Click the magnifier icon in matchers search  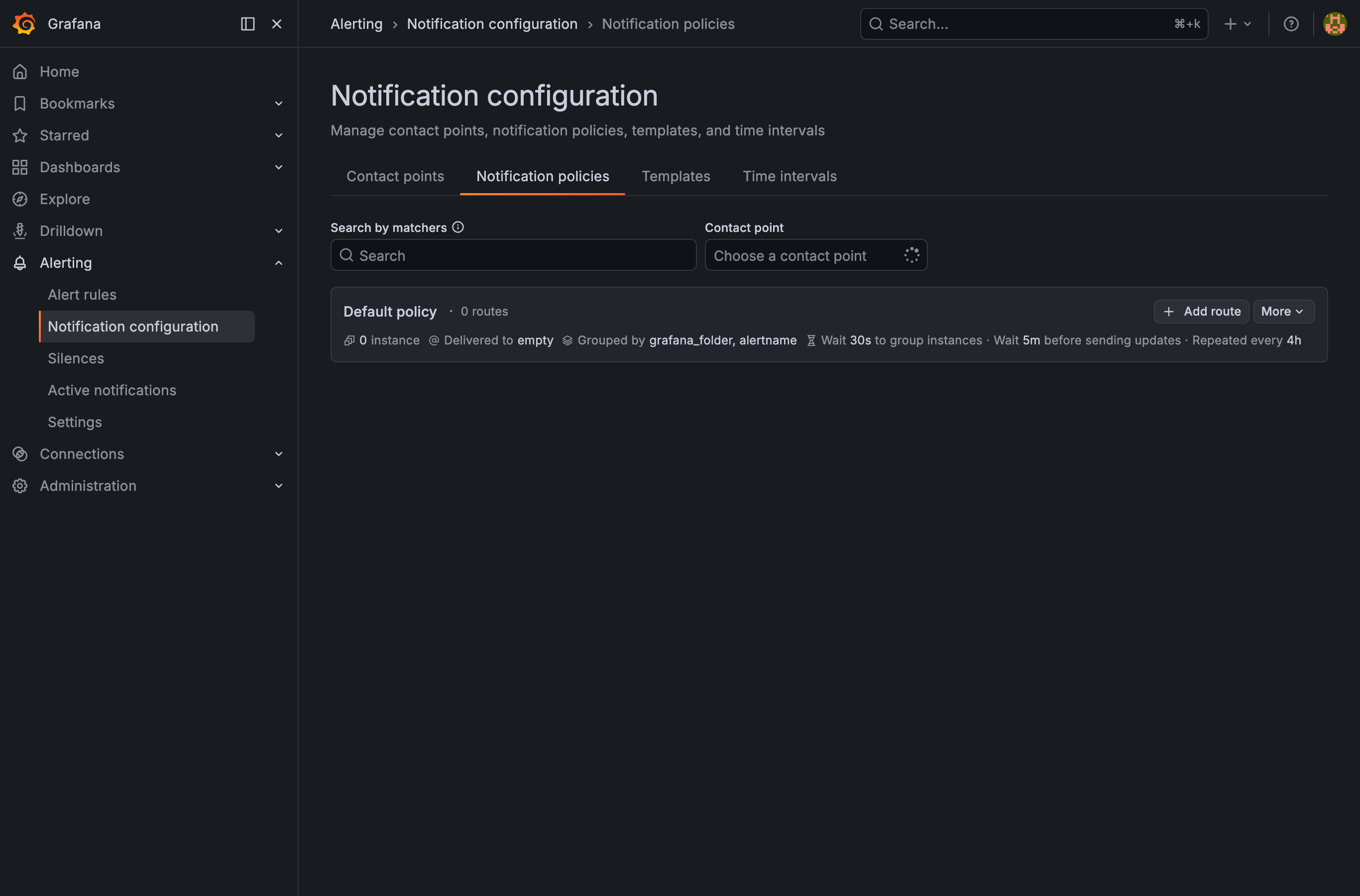pos(346,255)
